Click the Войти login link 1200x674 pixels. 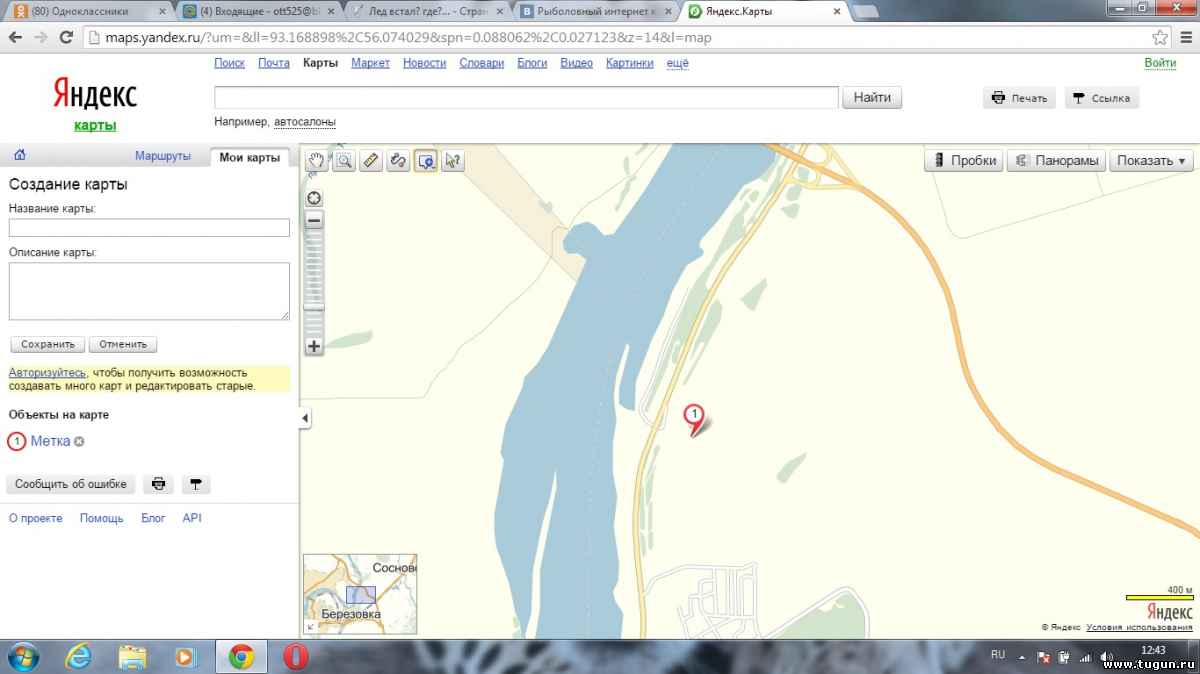click(x=1161, y=63)
